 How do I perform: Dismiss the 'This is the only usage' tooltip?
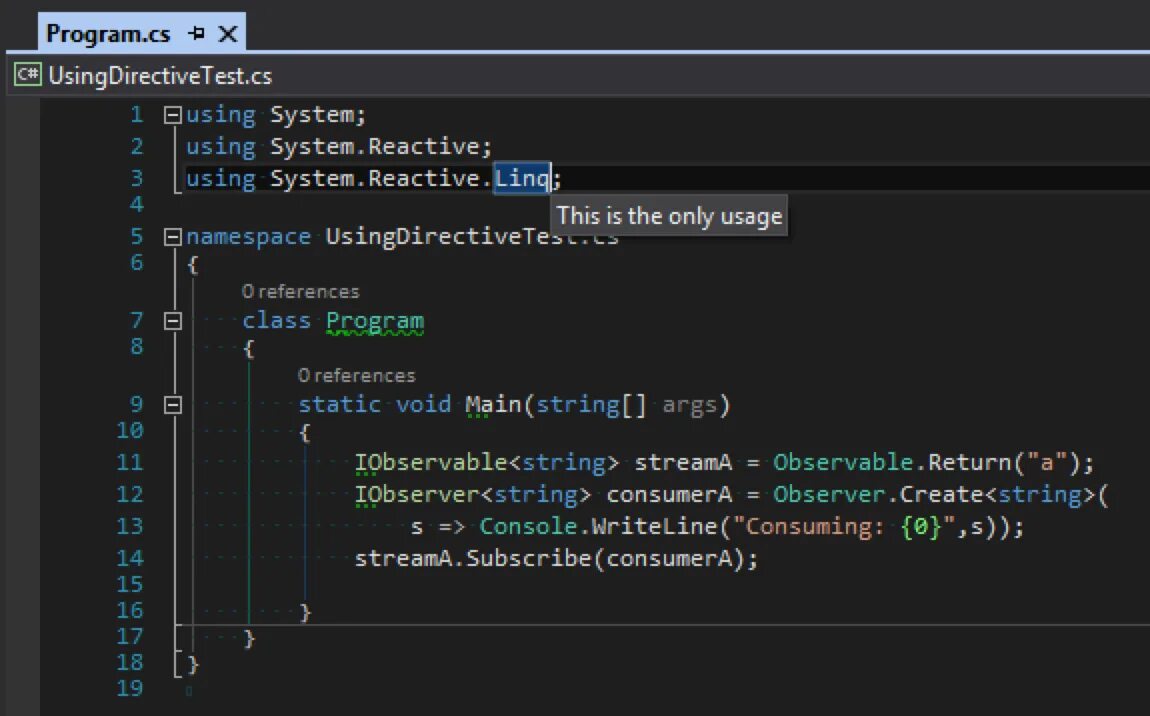tap(668, 215)
